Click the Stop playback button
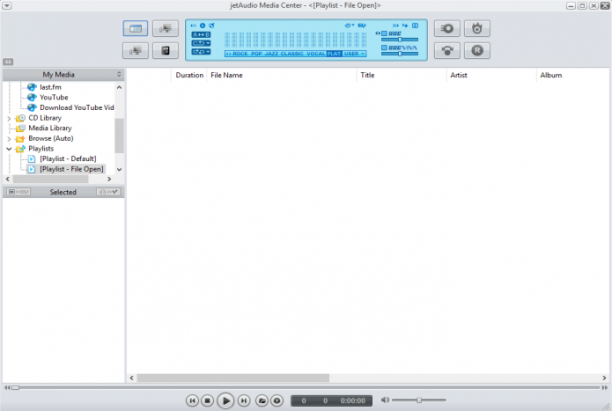 [x=207, y=400]
